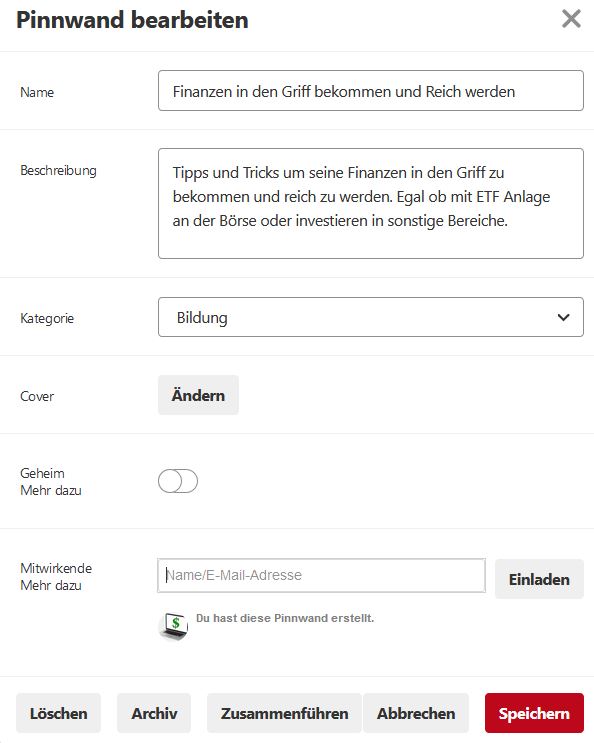Close the Pinnwand bearbeiten dialog
Image resolution: width=594 pixels, height=743 pixels.
pyautogui.click(x=571, y=19)
